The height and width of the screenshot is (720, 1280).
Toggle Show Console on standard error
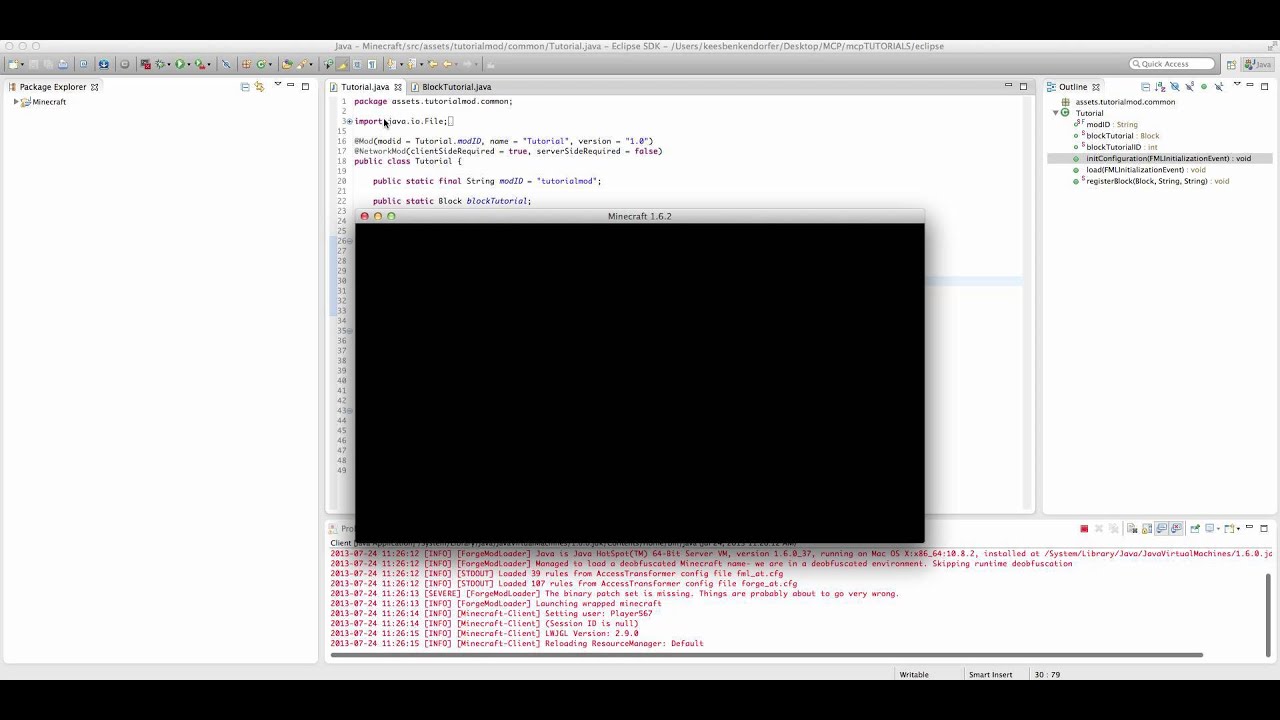tap(1176, 528)
